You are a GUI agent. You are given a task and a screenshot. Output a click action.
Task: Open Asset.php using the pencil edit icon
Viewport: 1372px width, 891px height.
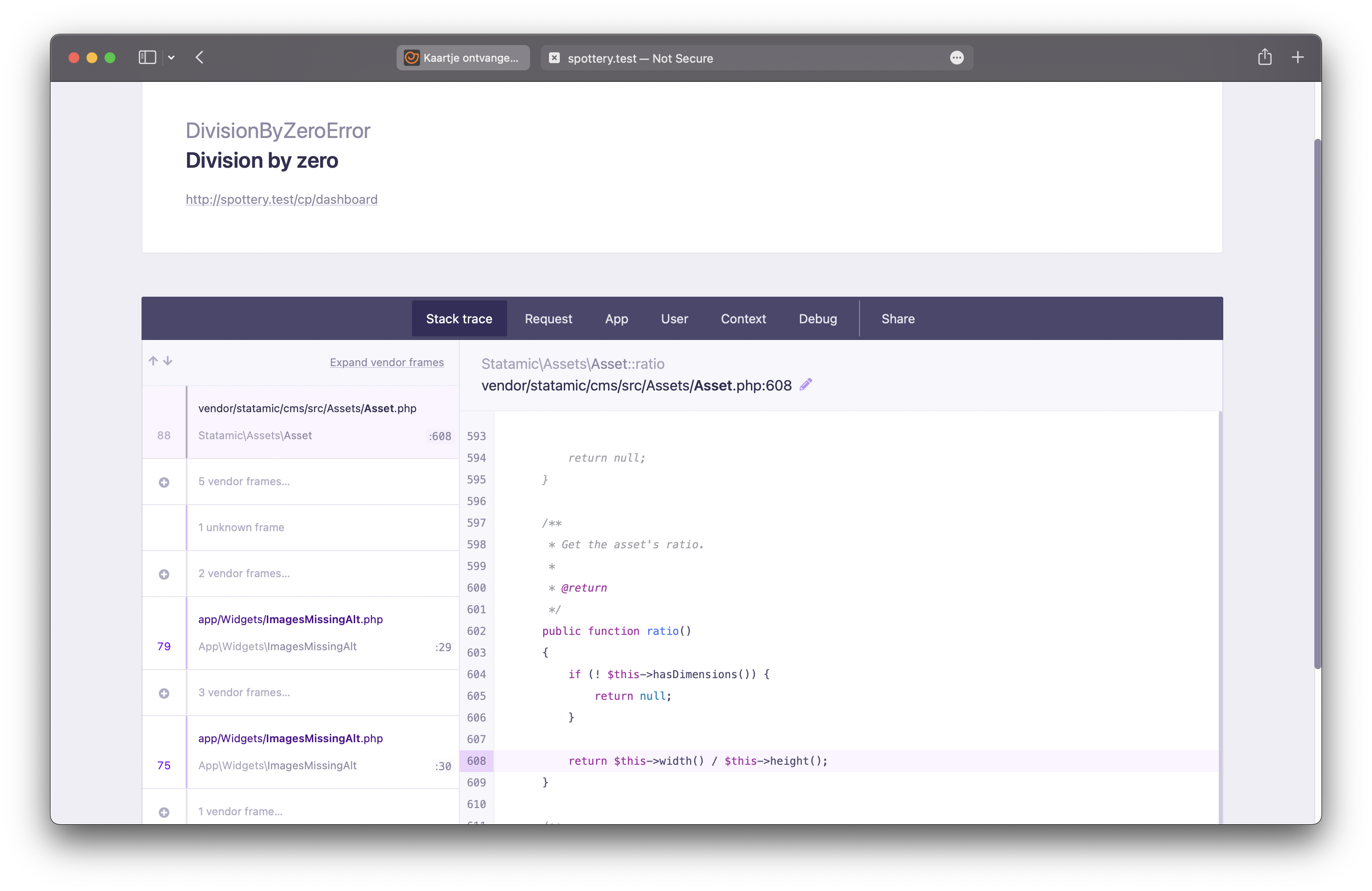point(805,385)
